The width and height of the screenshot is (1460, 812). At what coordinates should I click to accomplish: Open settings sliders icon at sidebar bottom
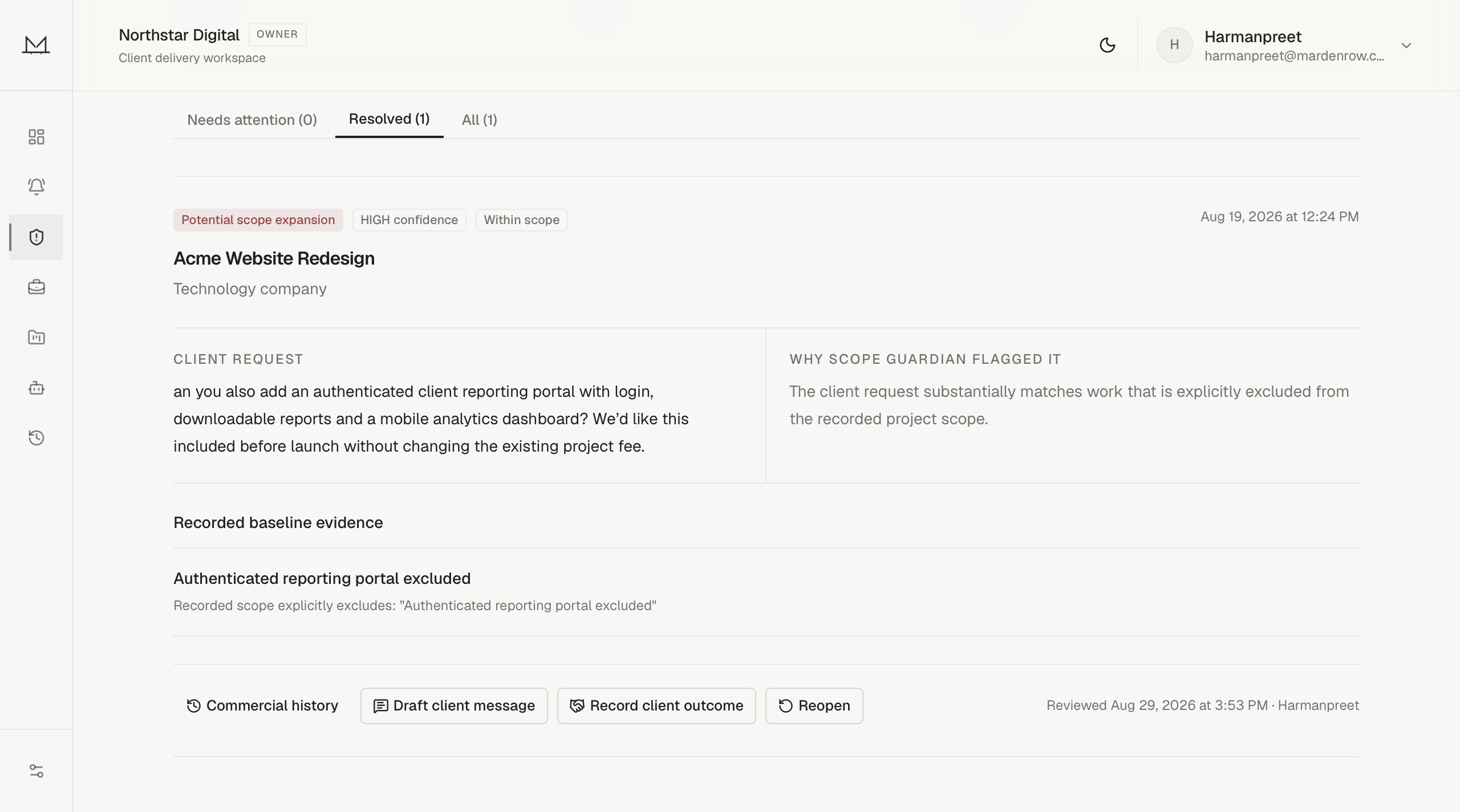(x=36, y=771)
